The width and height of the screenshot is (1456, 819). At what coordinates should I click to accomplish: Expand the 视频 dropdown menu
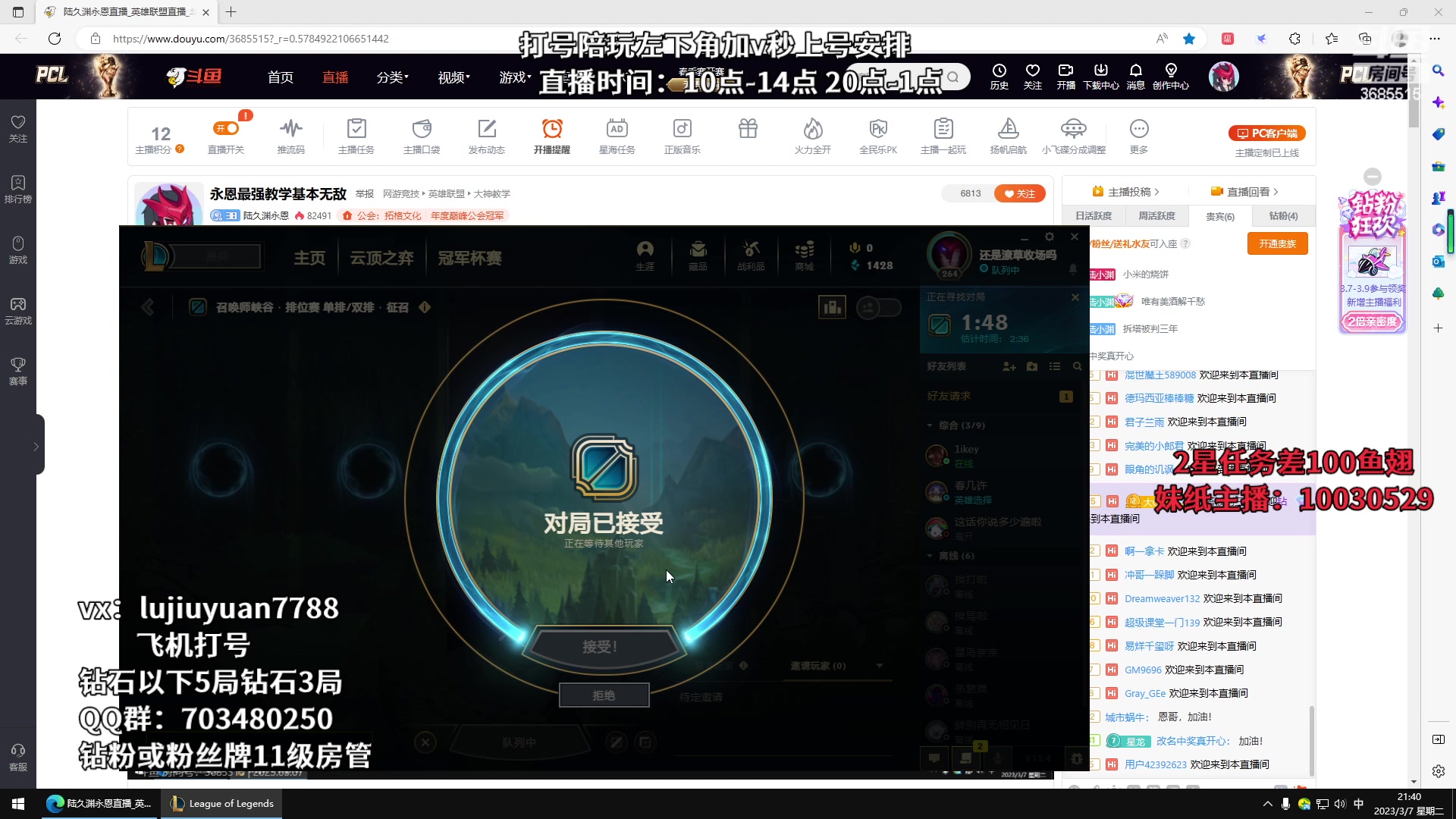pos(453,77)
